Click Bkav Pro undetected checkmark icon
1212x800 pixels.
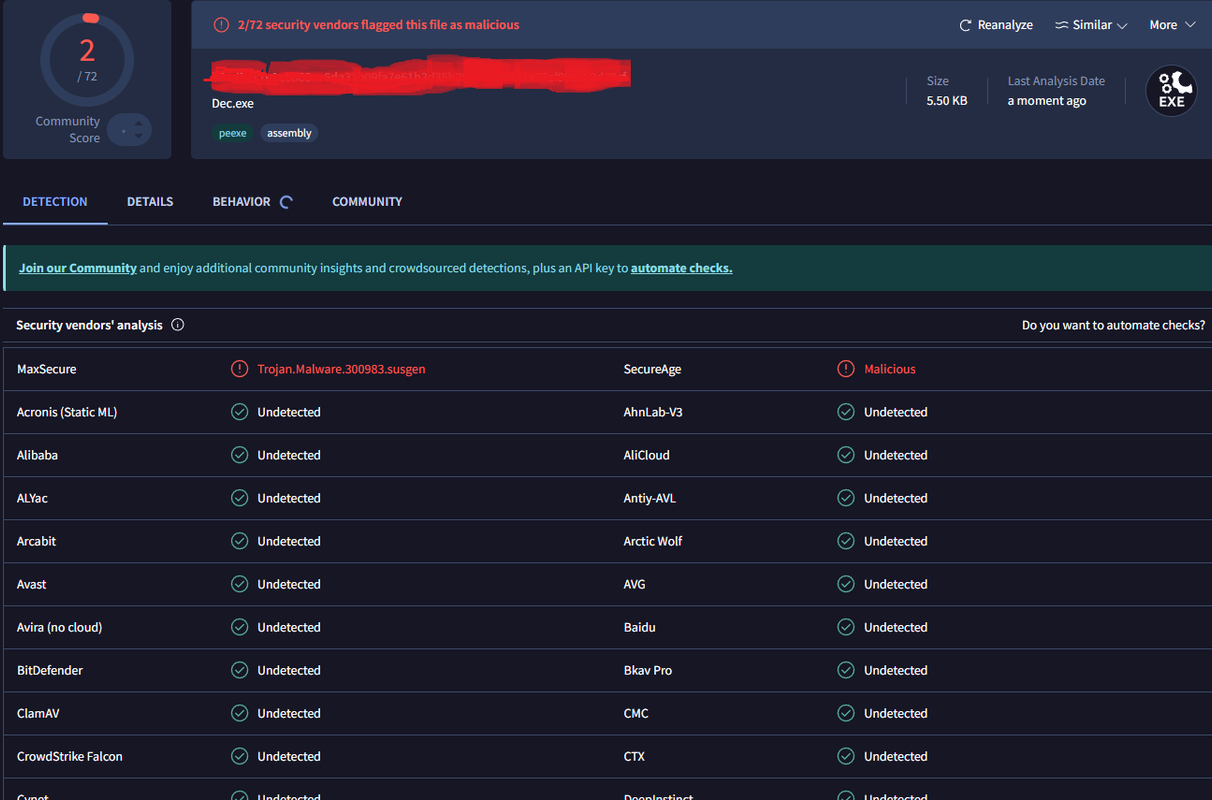click(846, 670)
